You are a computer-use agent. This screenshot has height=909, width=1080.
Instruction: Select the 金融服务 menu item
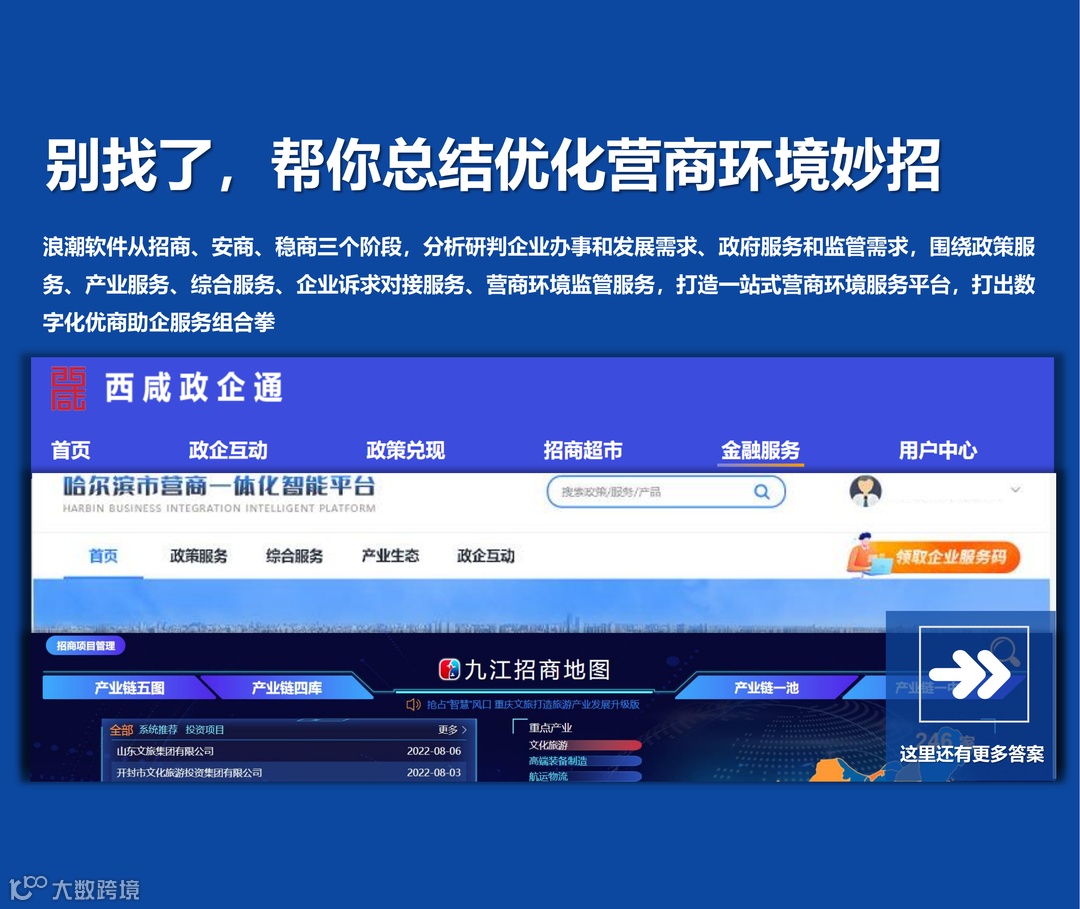[x=760, y=450]
